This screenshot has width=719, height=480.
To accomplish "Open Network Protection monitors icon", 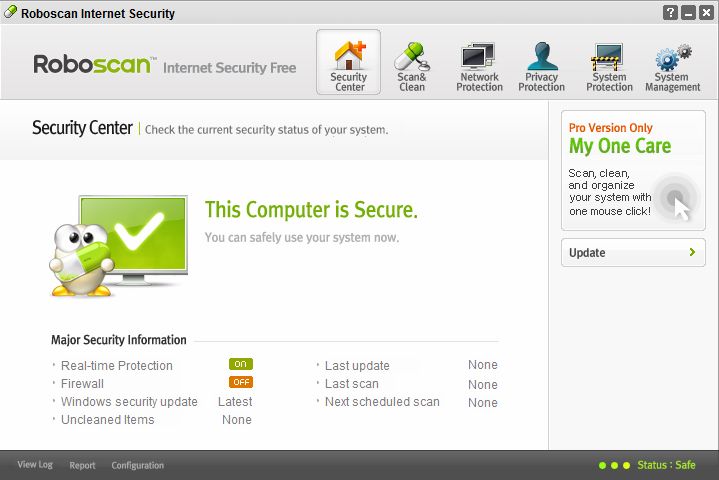I will (x=478, y=57).
